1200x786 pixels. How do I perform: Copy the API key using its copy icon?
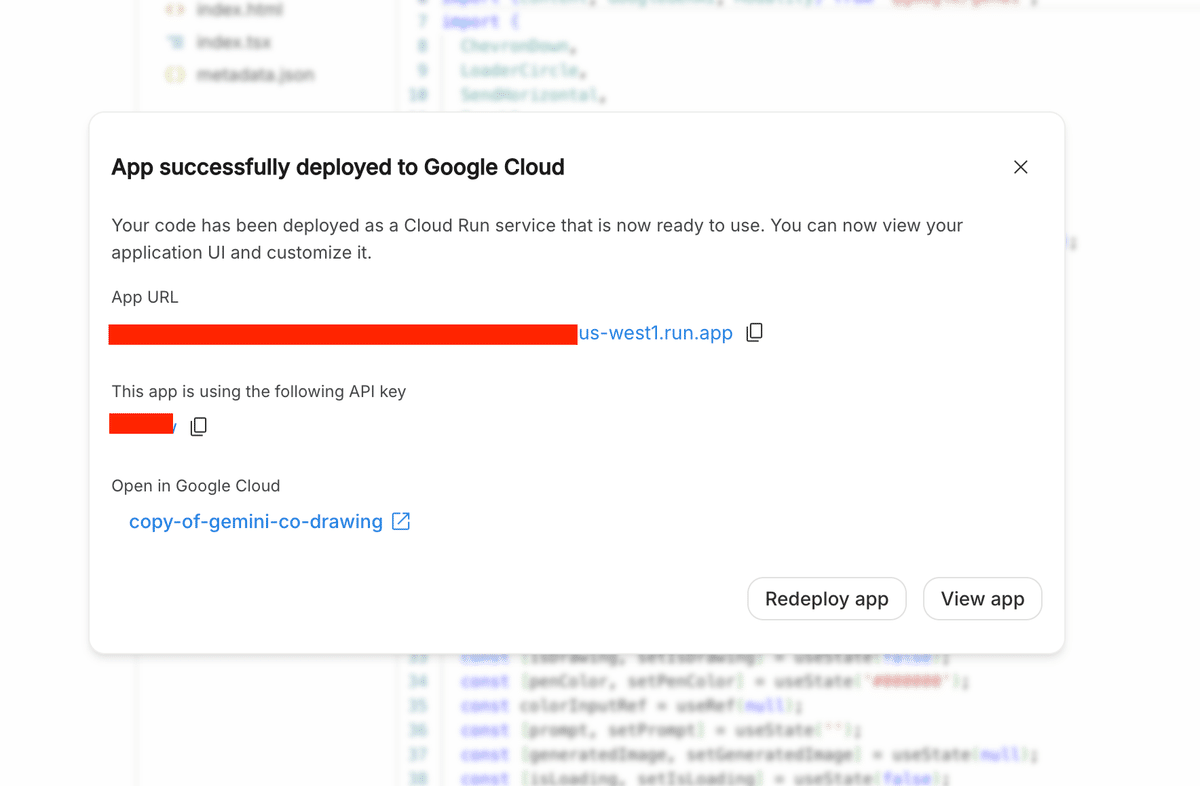pyautogui.click(x=199, y=427)
